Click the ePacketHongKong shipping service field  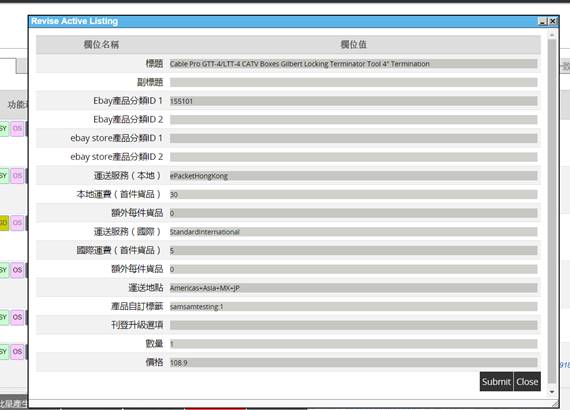coord(353,176)
